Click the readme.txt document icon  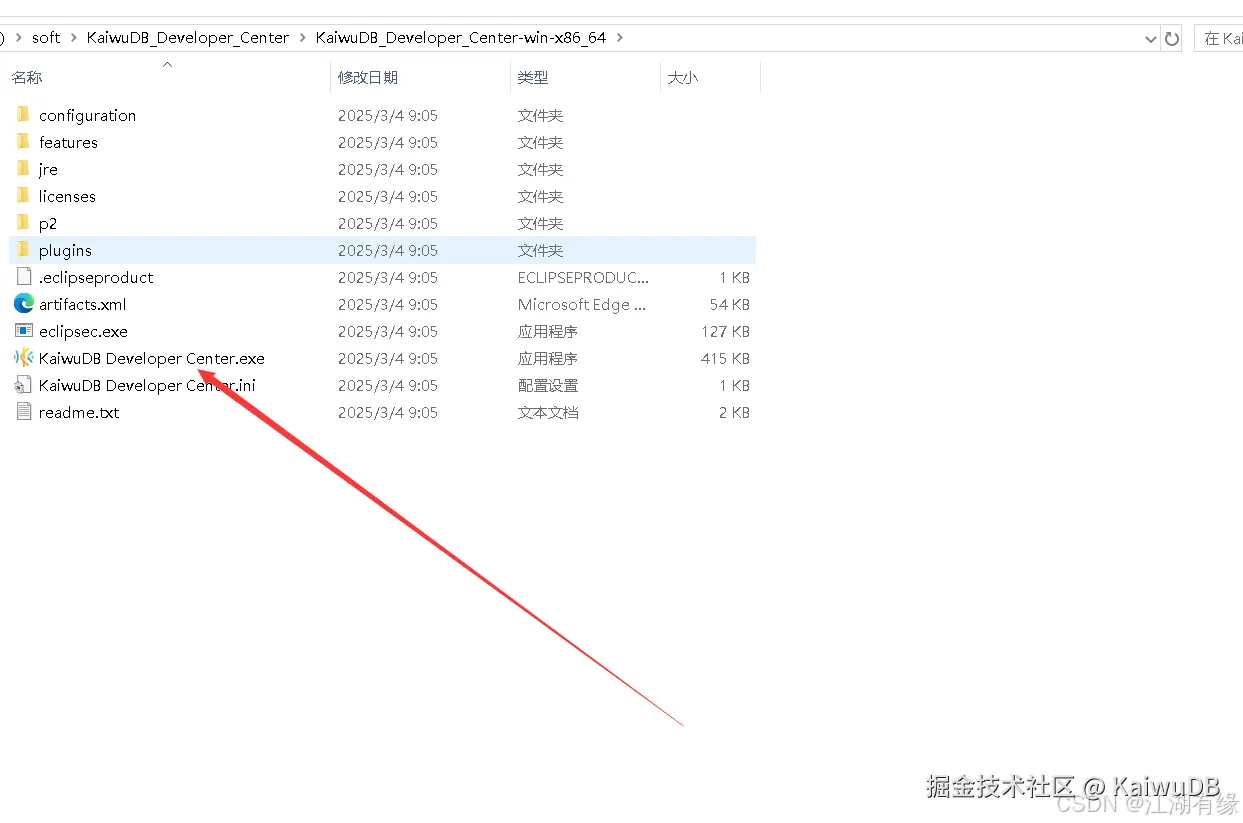pyautogui.click(x=24, y=412)
